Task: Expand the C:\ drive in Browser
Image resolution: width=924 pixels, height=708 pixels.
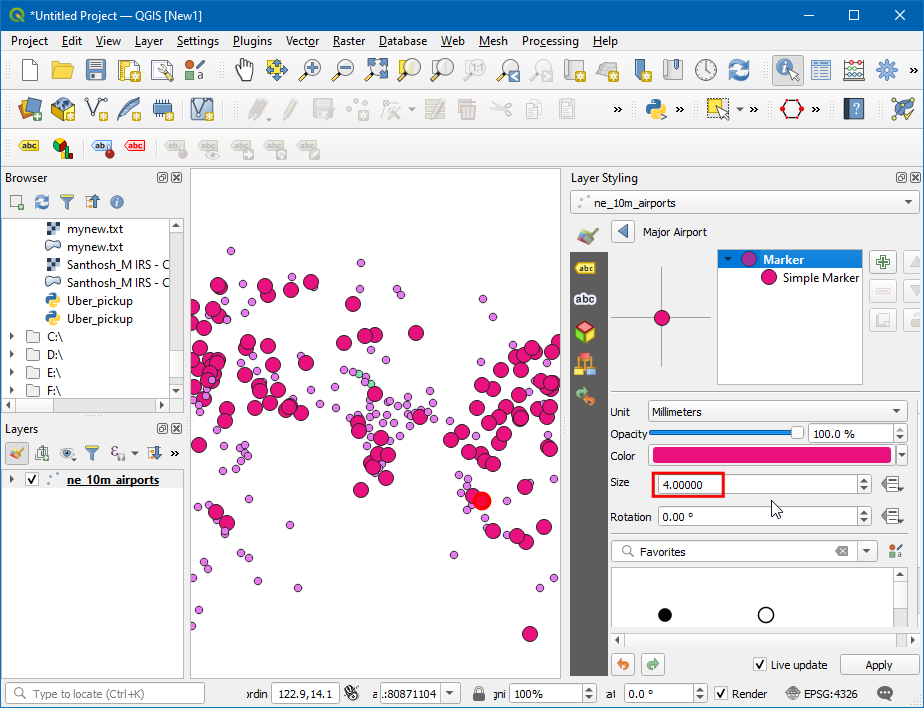Action: tap(11, 337)
